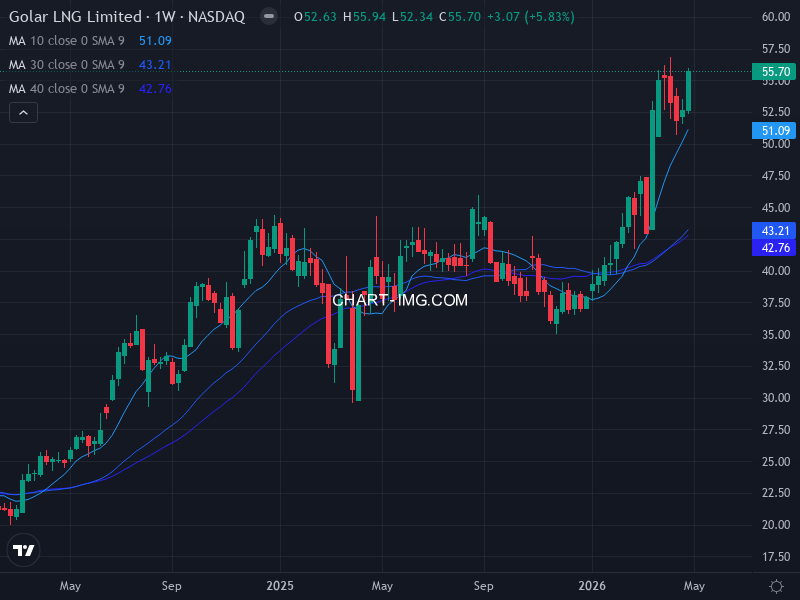Click the 45.00 price scale label
Screen dimensions: 800x600
click(776, 208)
